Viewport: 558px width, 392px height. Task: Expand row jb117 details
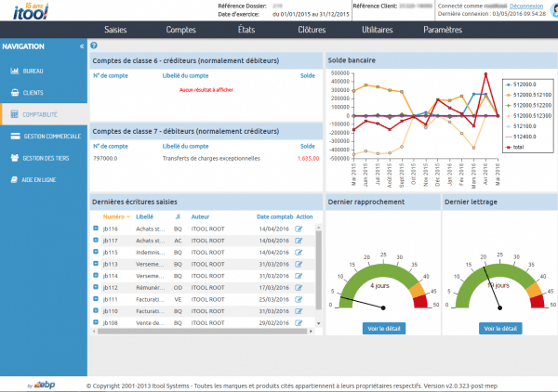click(96, 240)
